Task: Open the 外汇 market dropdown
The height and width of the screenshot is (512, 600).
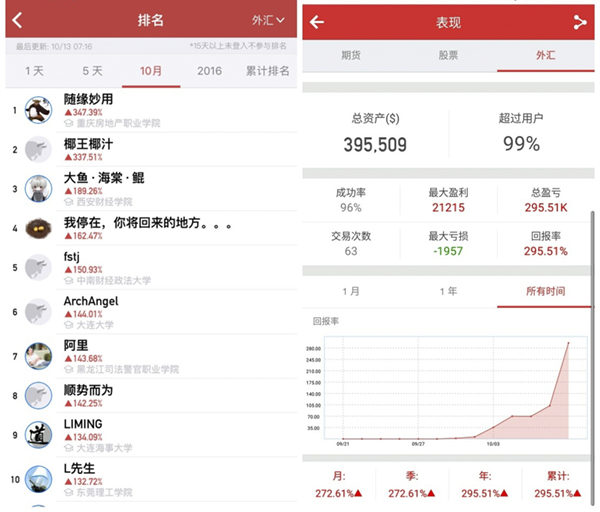Action: coord(267,20)
